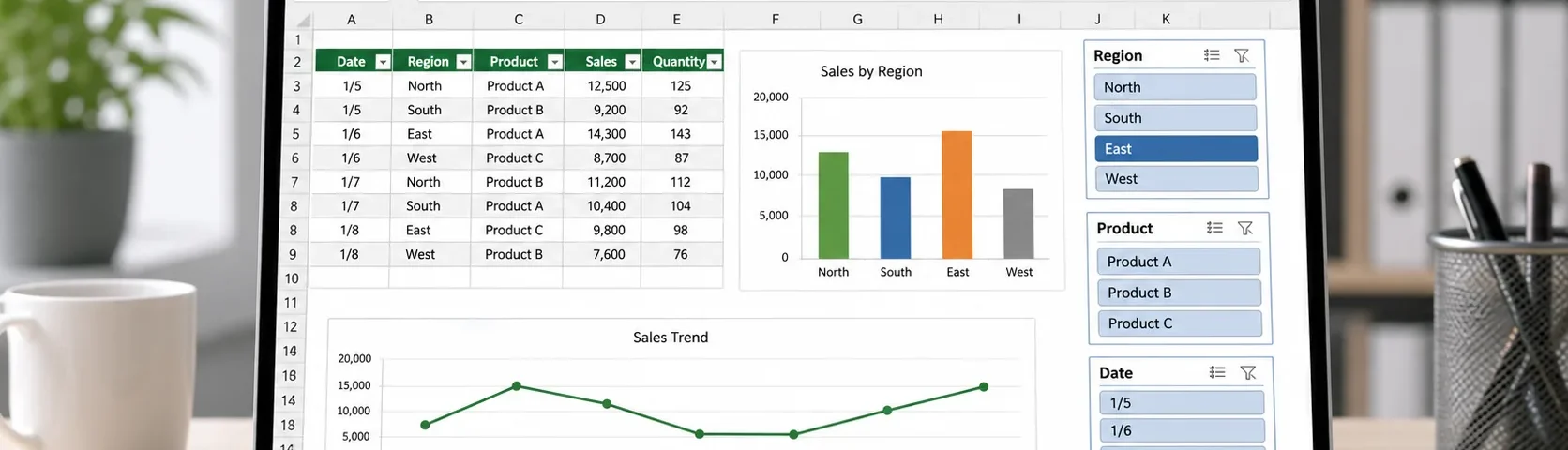The height and width of the screenshot is (450, 1568).
Task: Select column D header
Action: point(600,19)
